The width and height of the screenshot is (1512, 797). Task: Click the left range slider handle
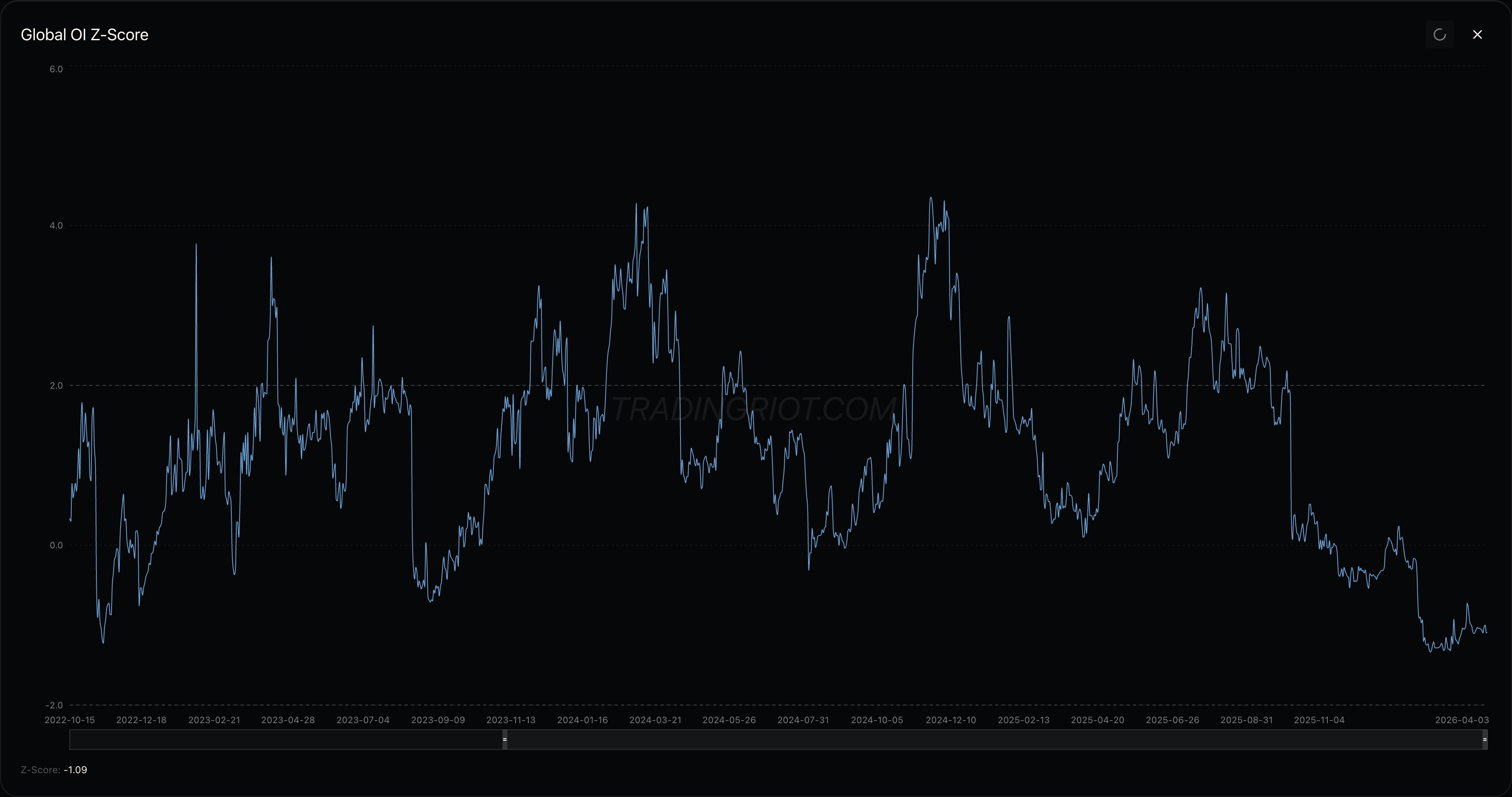coord(505,740)
